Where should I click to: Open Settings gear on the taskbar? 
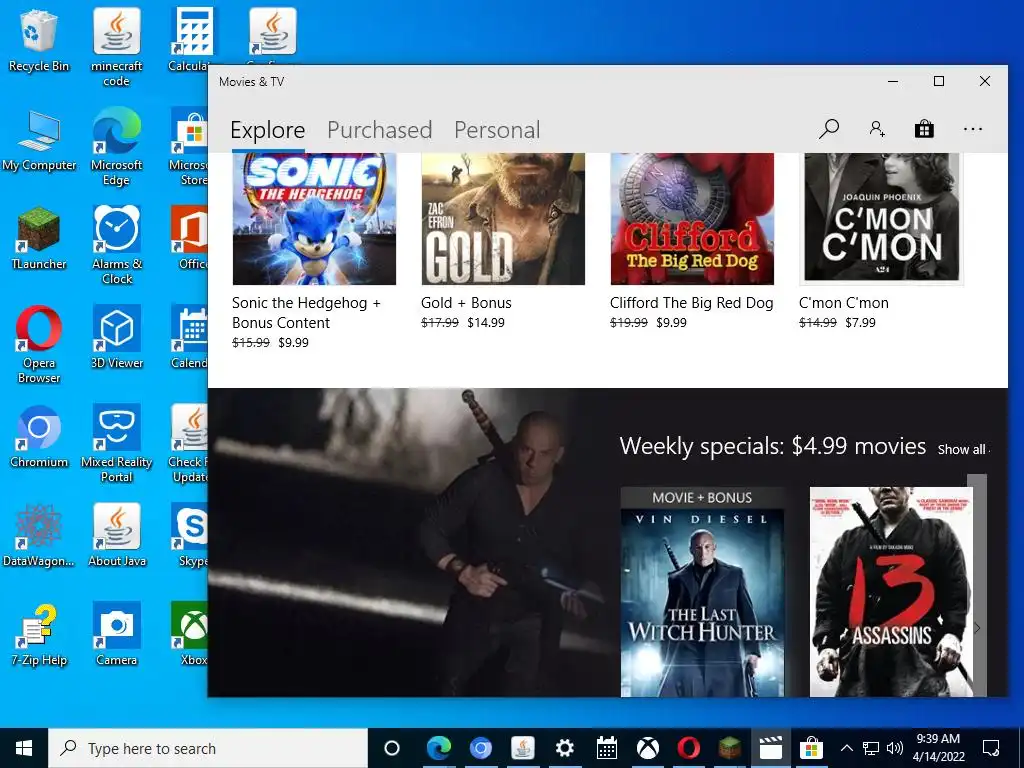tap(564, 748)
